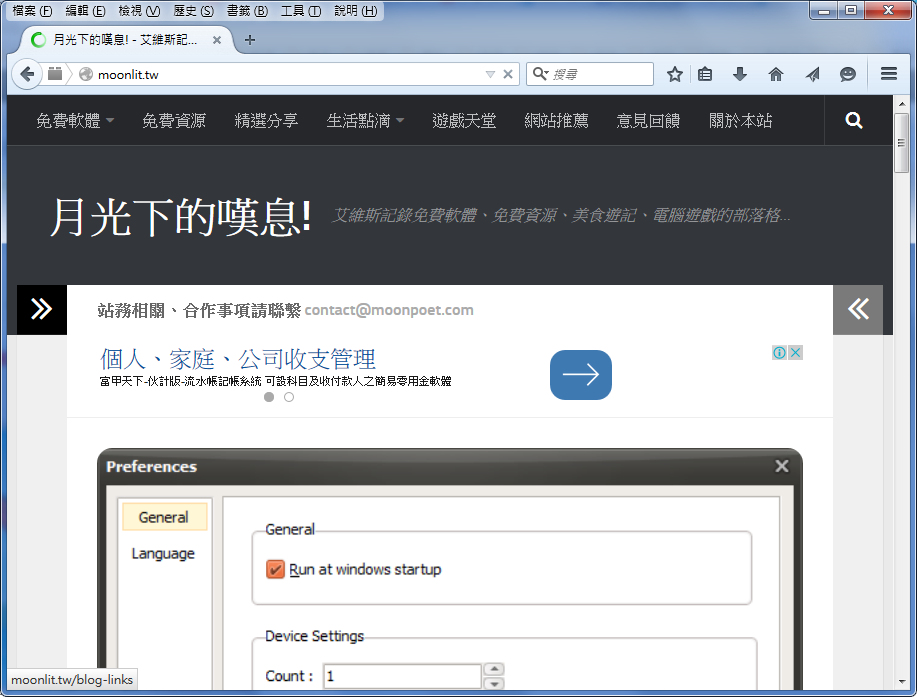The image size is (917, 697).
Task: Bookmark this page with the star icon
Action: 674,74
